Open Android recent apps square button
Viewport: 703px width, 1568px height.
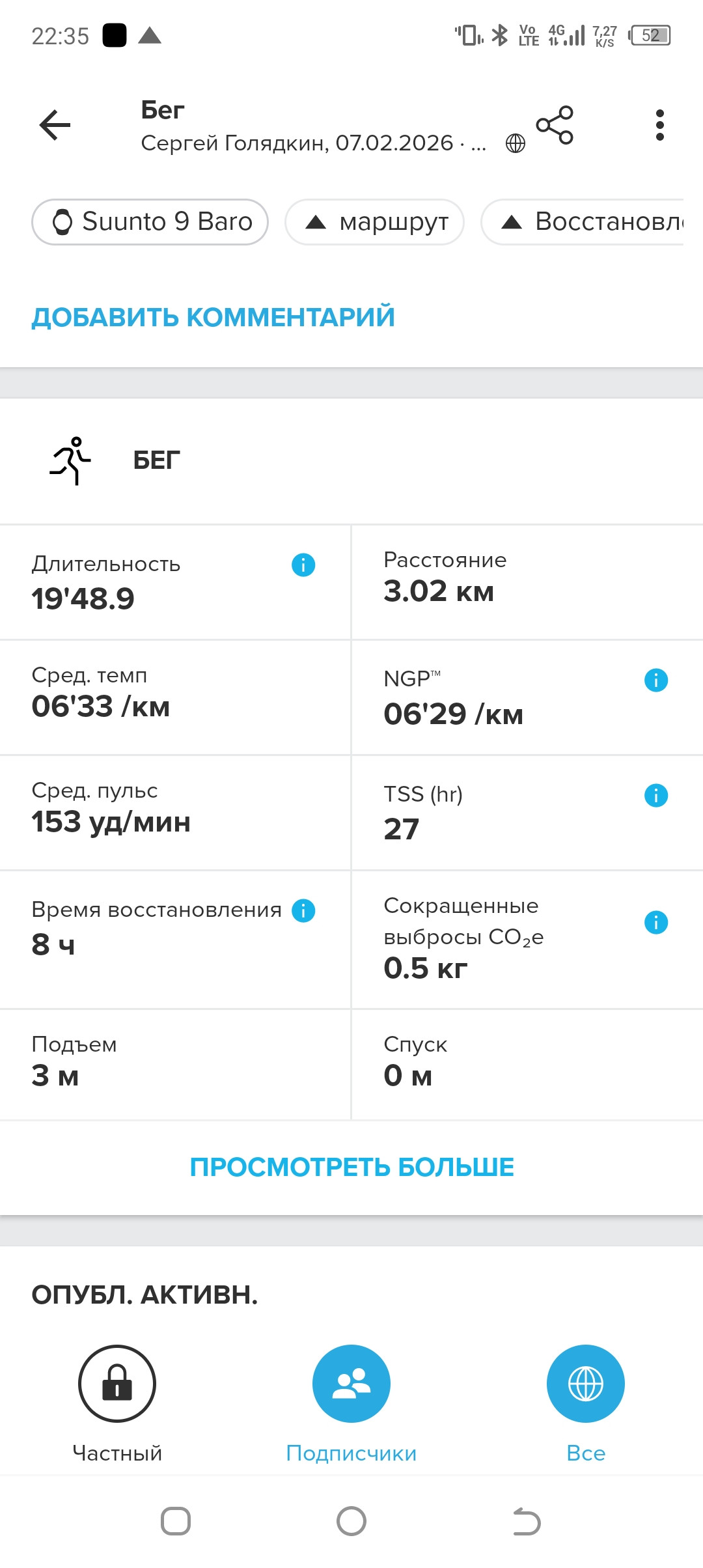coord(176,1521)
